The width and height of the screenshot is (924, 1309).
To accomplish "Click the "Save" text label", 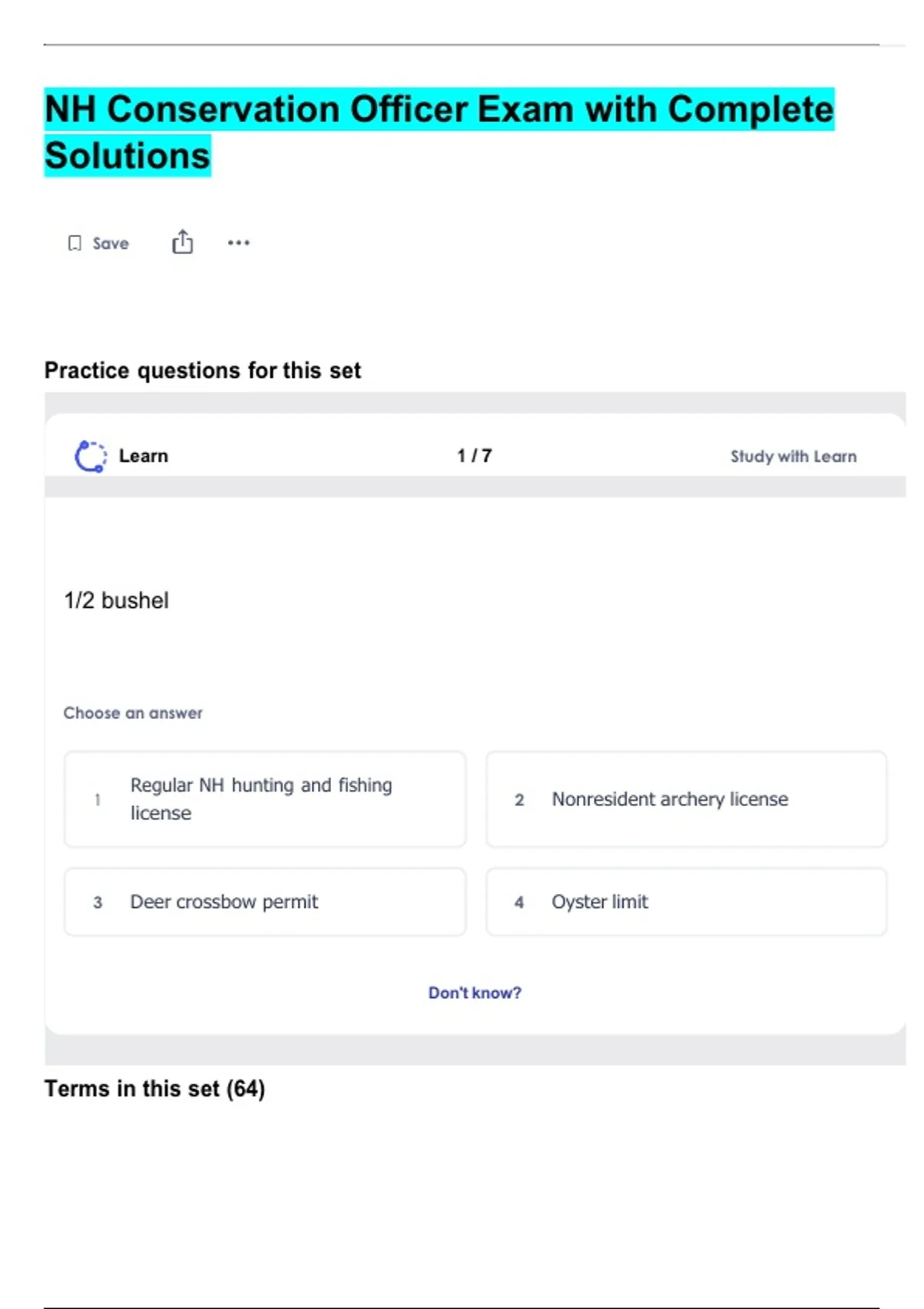I will coord(111,243).
